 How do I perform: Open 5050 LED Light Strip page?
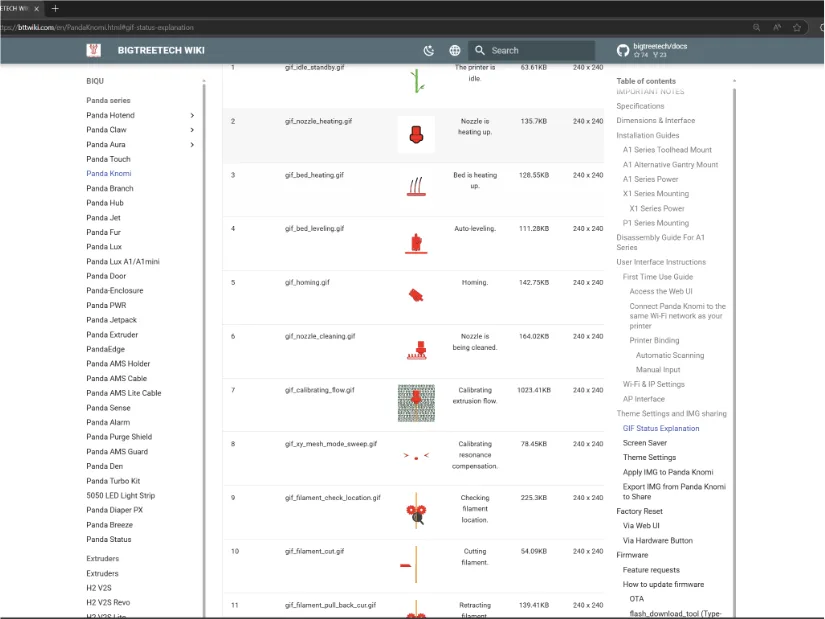coord(120,495)
